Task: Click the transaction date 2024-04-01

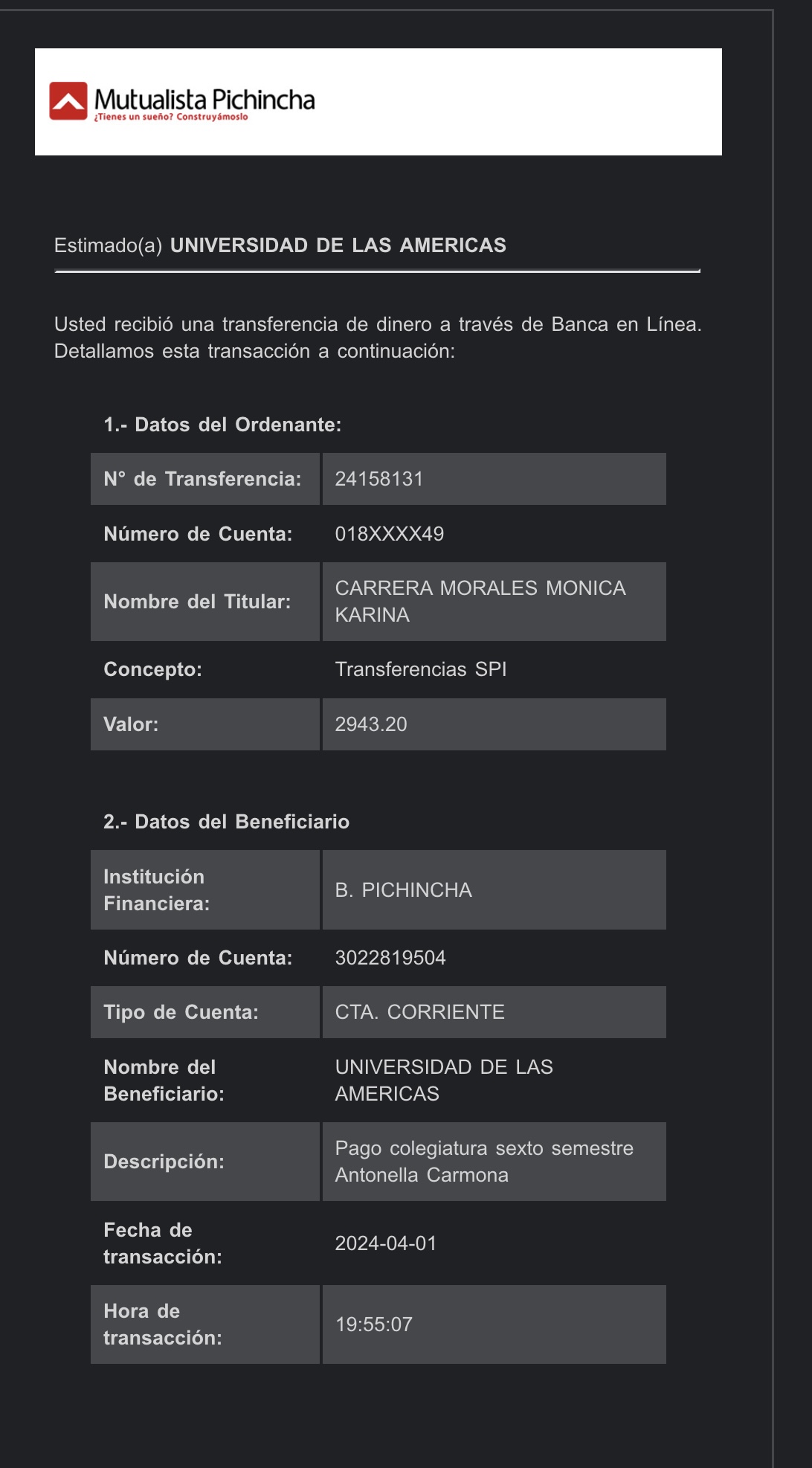Action: pos(386,1243)
